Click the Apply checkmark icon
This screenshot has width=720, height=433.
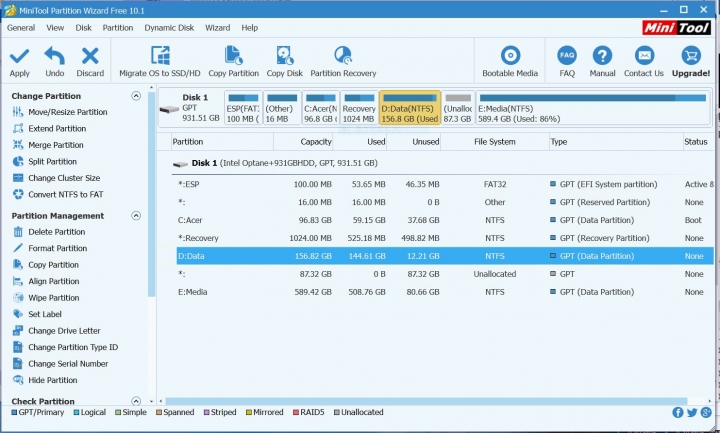20,56
